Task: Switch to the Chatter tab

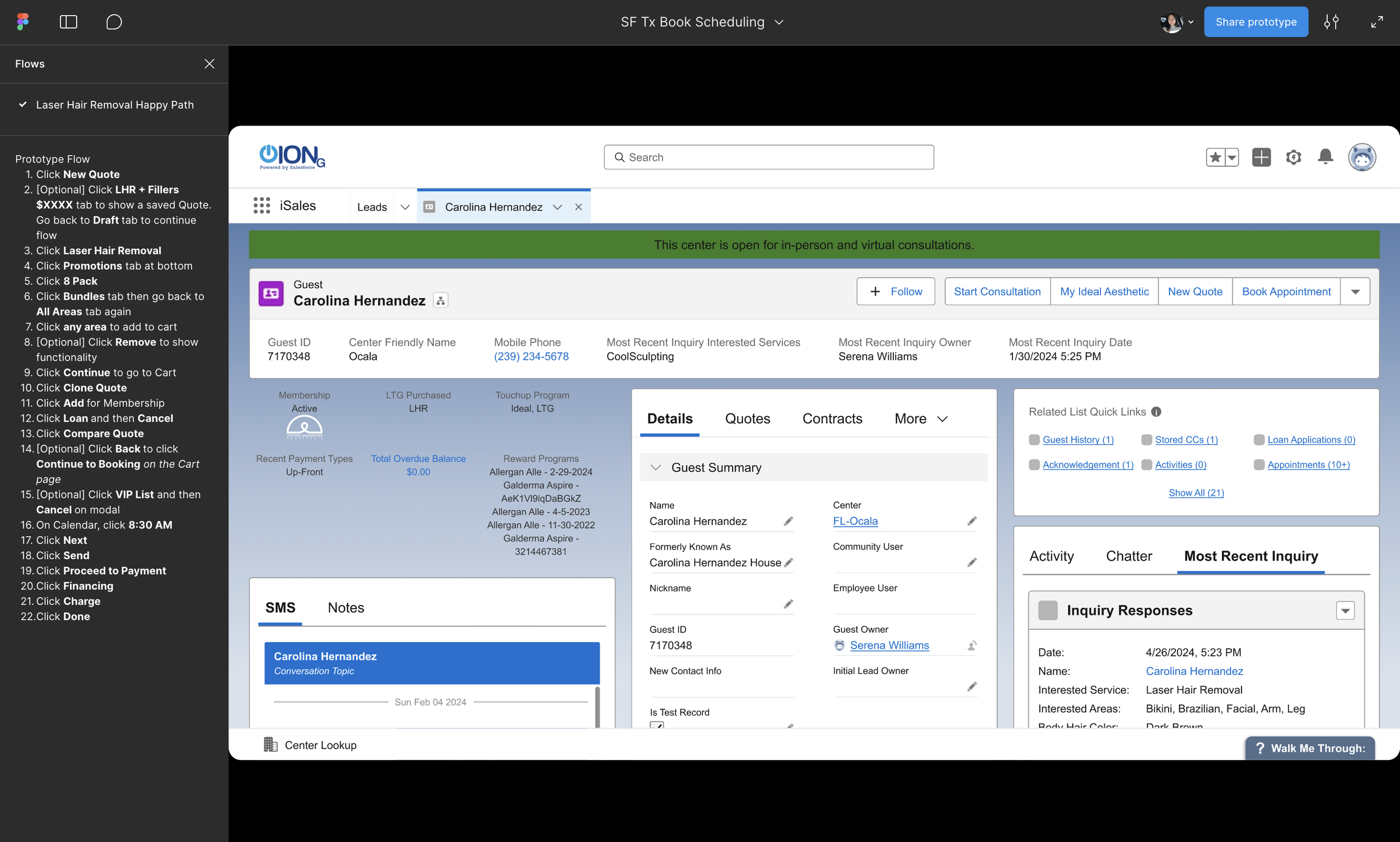Action: pyautogui.click(x=1128, y=556)
